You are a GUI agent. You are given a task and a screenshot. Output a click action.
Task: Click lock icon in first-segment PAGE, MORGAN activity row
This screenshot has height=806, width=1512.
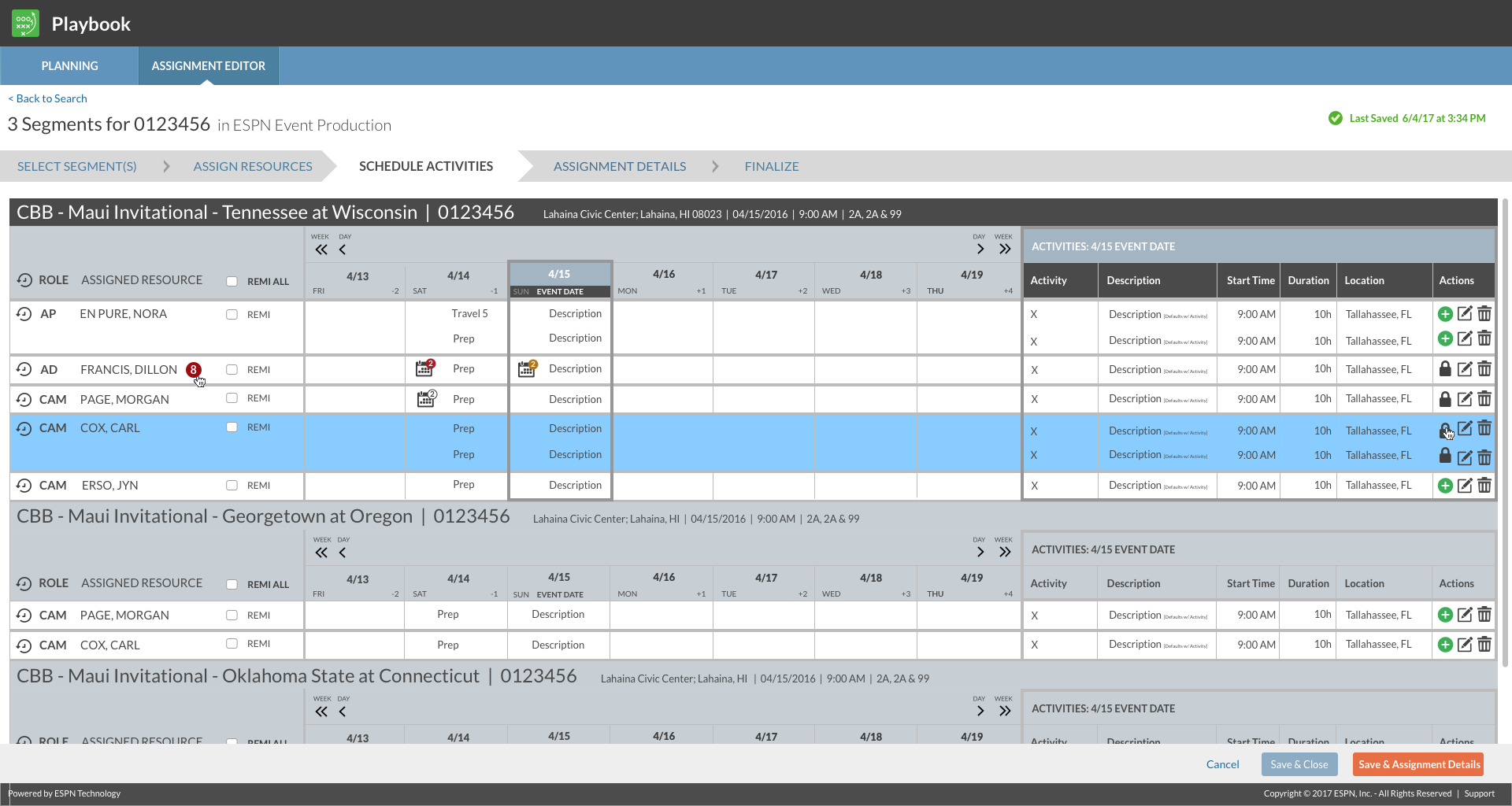pos(1445,398)
